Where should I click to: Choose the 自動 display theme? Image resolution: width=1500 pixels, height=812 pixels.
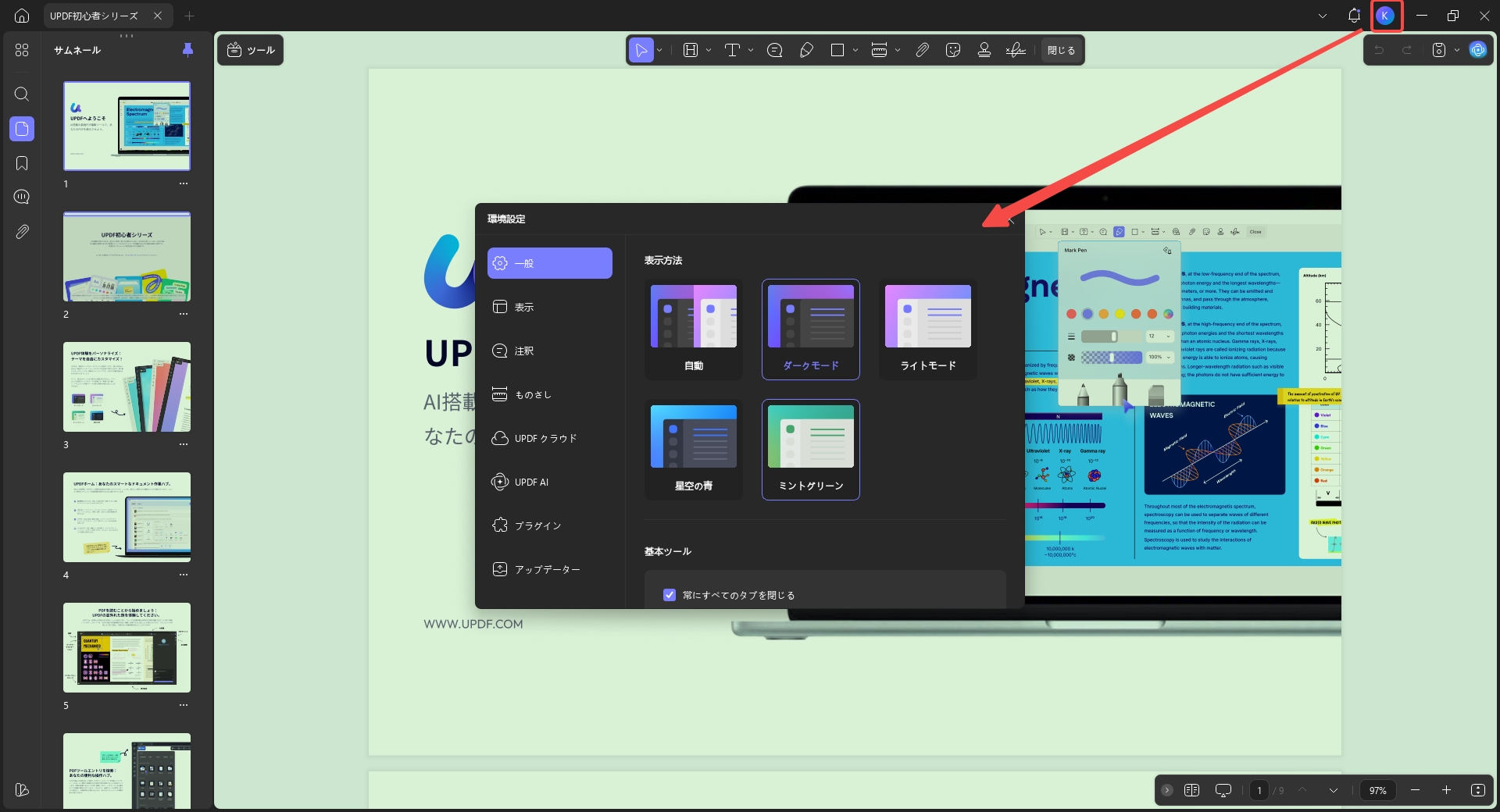[x=694, y=329]
